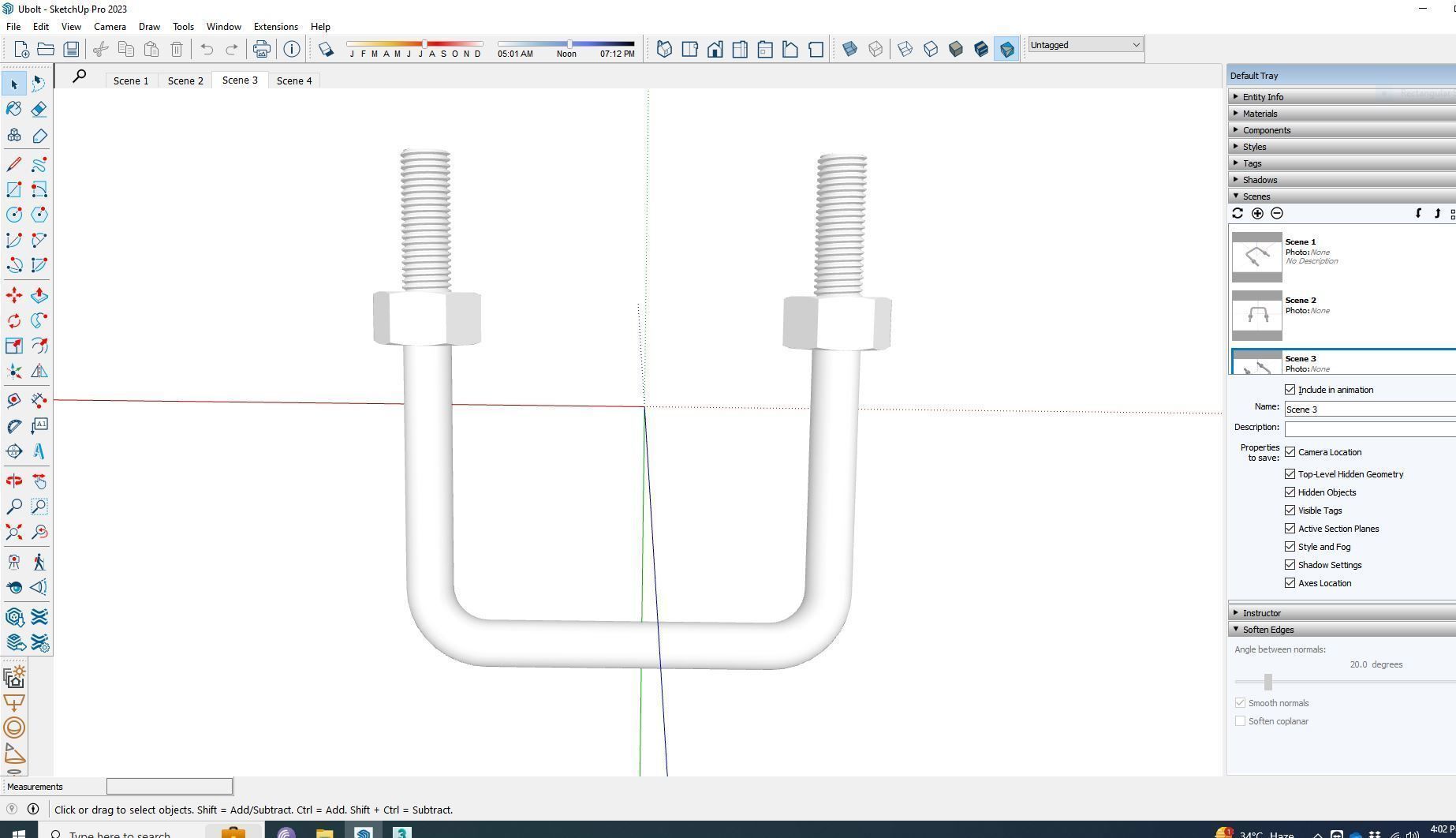Select the Offset tool
The height and width of the screenshot is (838, 1456).
(x=39, y=346)
